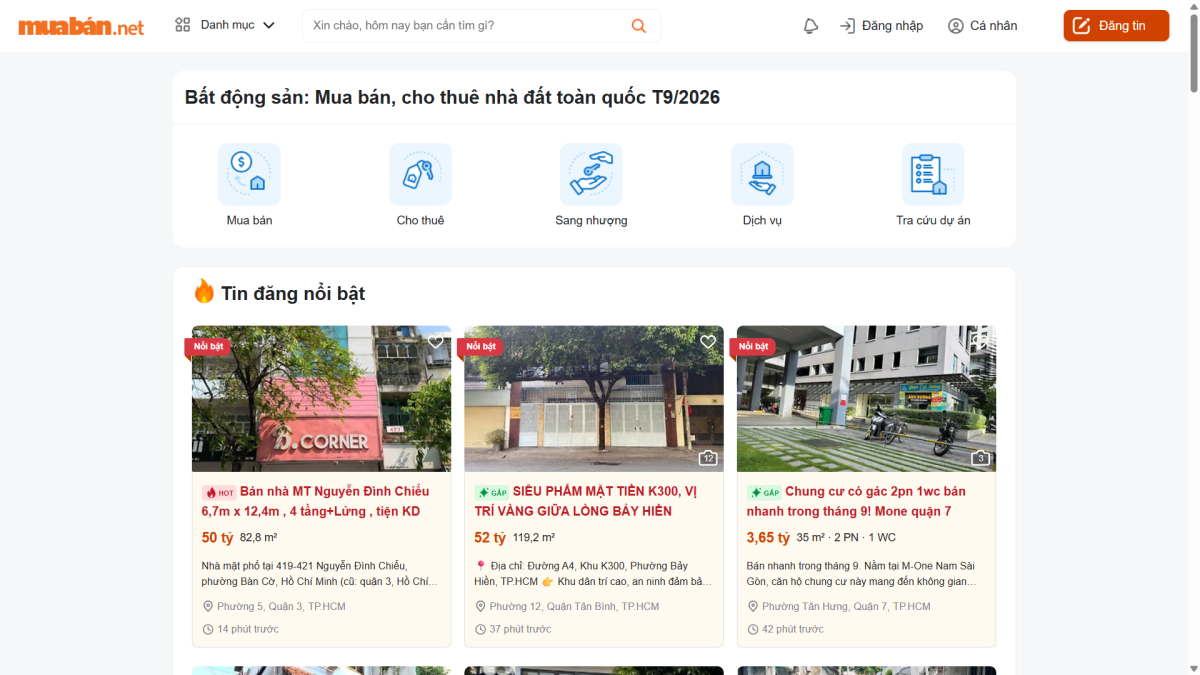This screenshot has width=1200, height=675.
Task: Click the GẤP tag on K300 listing
Action: click(x=491, y=493)
